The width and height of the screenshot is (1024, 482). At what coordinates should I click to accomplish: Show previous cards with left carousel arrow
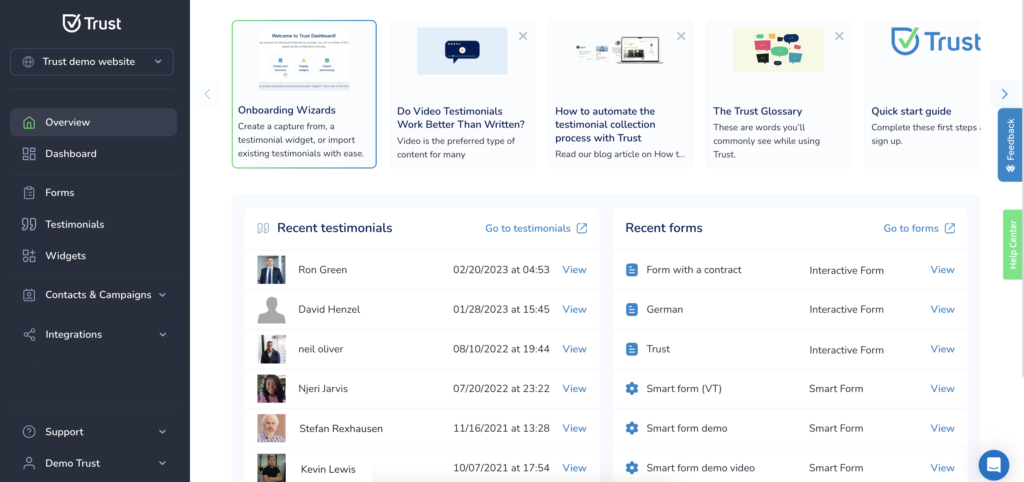207,94
